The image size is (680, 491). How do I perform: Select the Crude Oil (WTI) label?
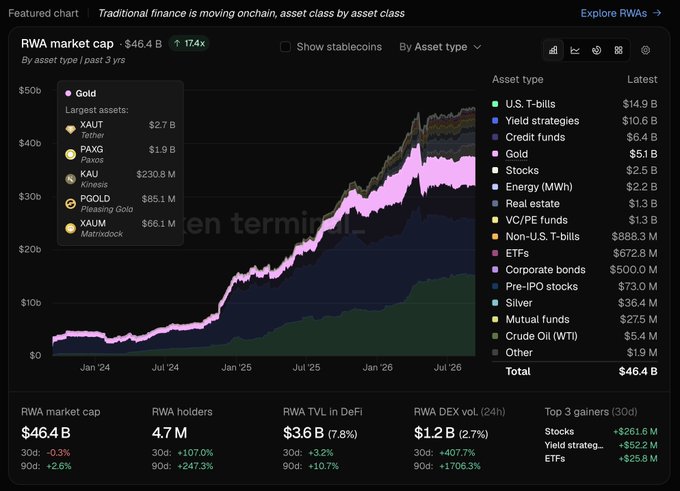pyautogui.click(x=541, y=336)
